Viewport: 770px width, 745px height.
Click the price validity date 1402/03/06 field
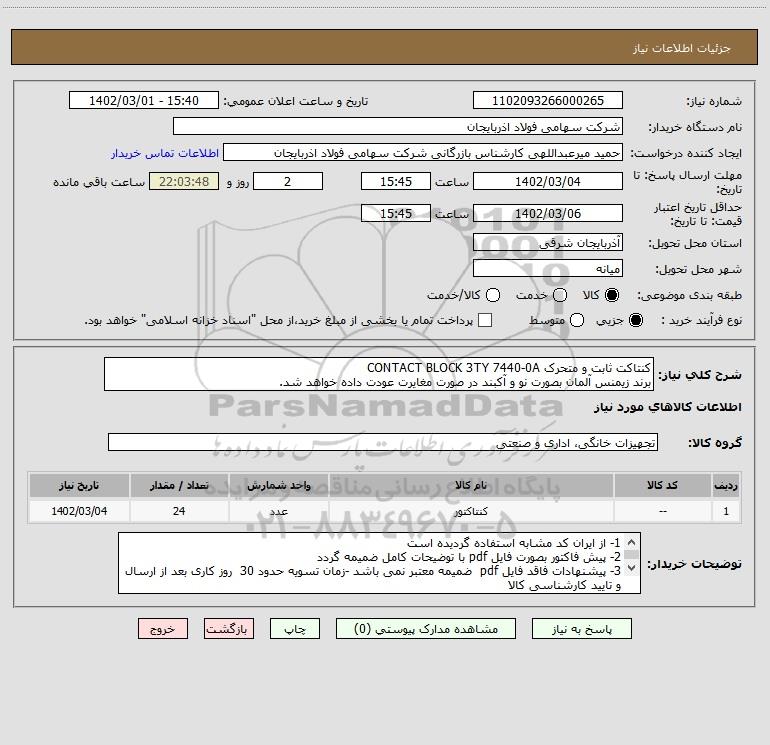548,213
